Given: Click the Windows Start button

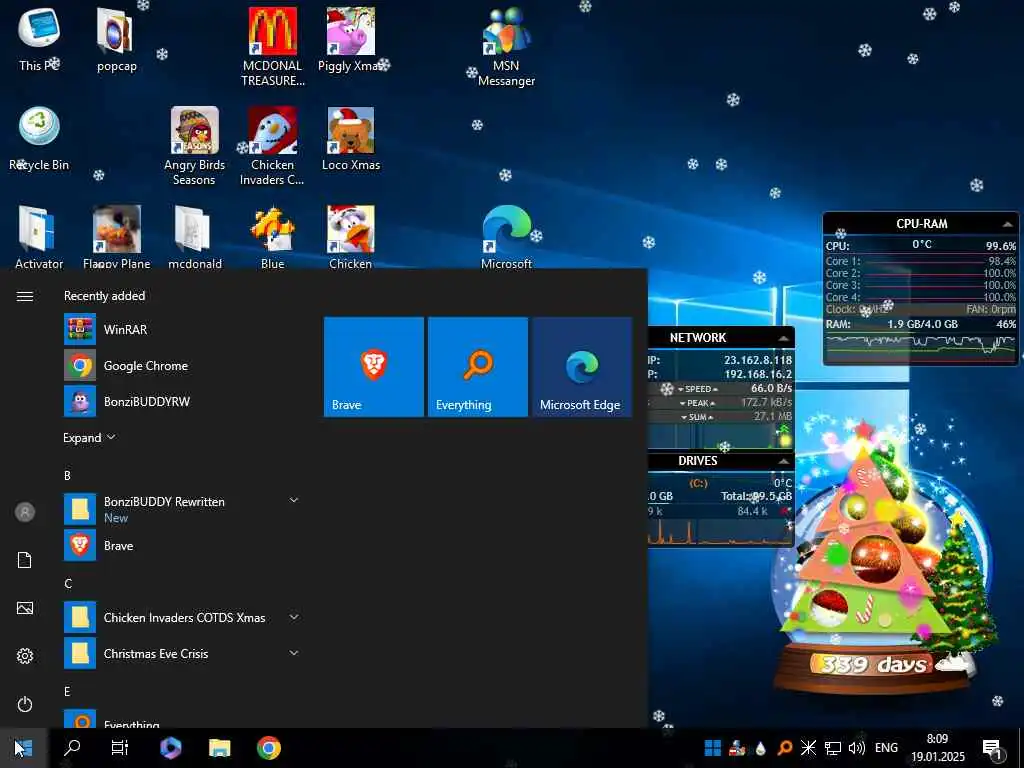Looking at the screenshot, I should point(24,748).
